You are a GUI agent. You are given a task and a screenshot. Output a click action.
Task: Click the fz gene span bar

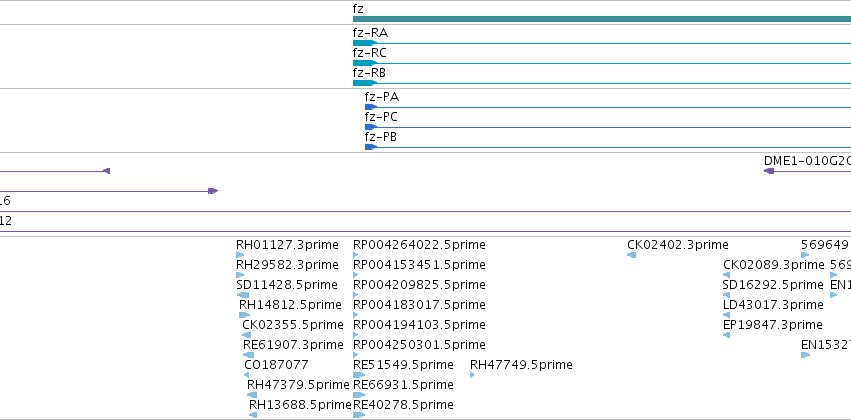[602, 19]
